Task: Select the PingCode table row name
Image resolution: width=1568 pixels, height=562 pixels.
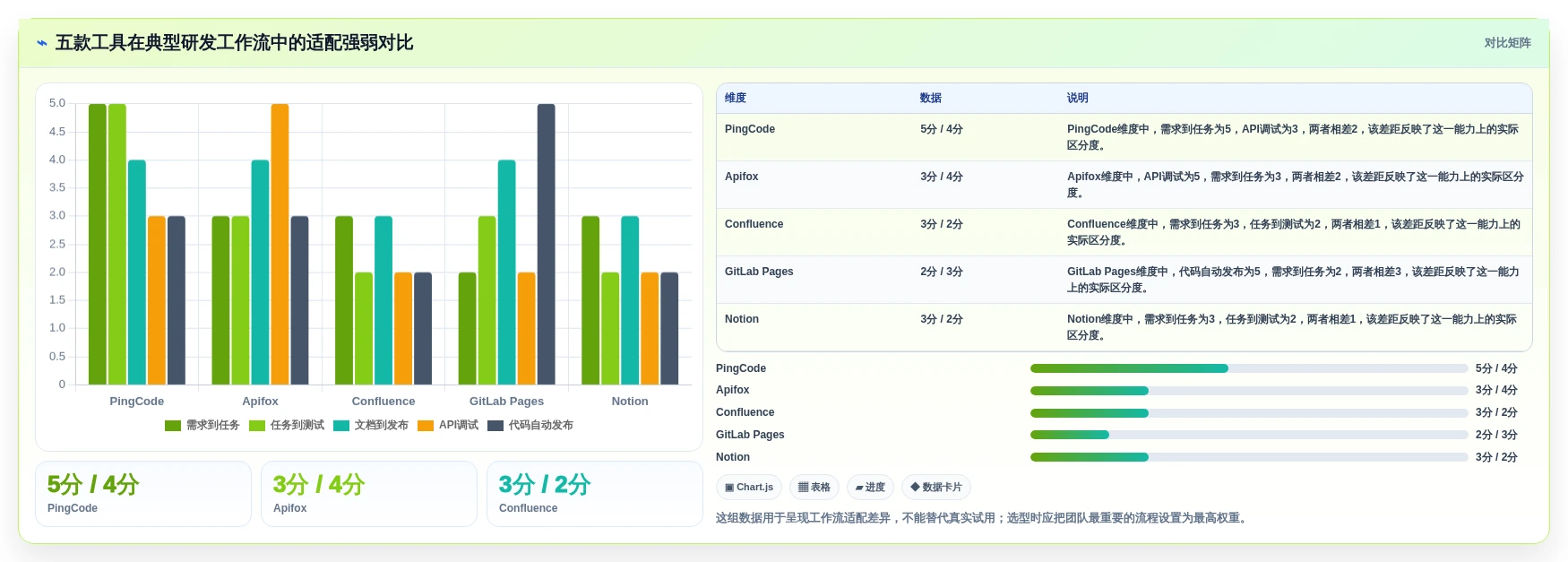Action: (x=750, y=129)
